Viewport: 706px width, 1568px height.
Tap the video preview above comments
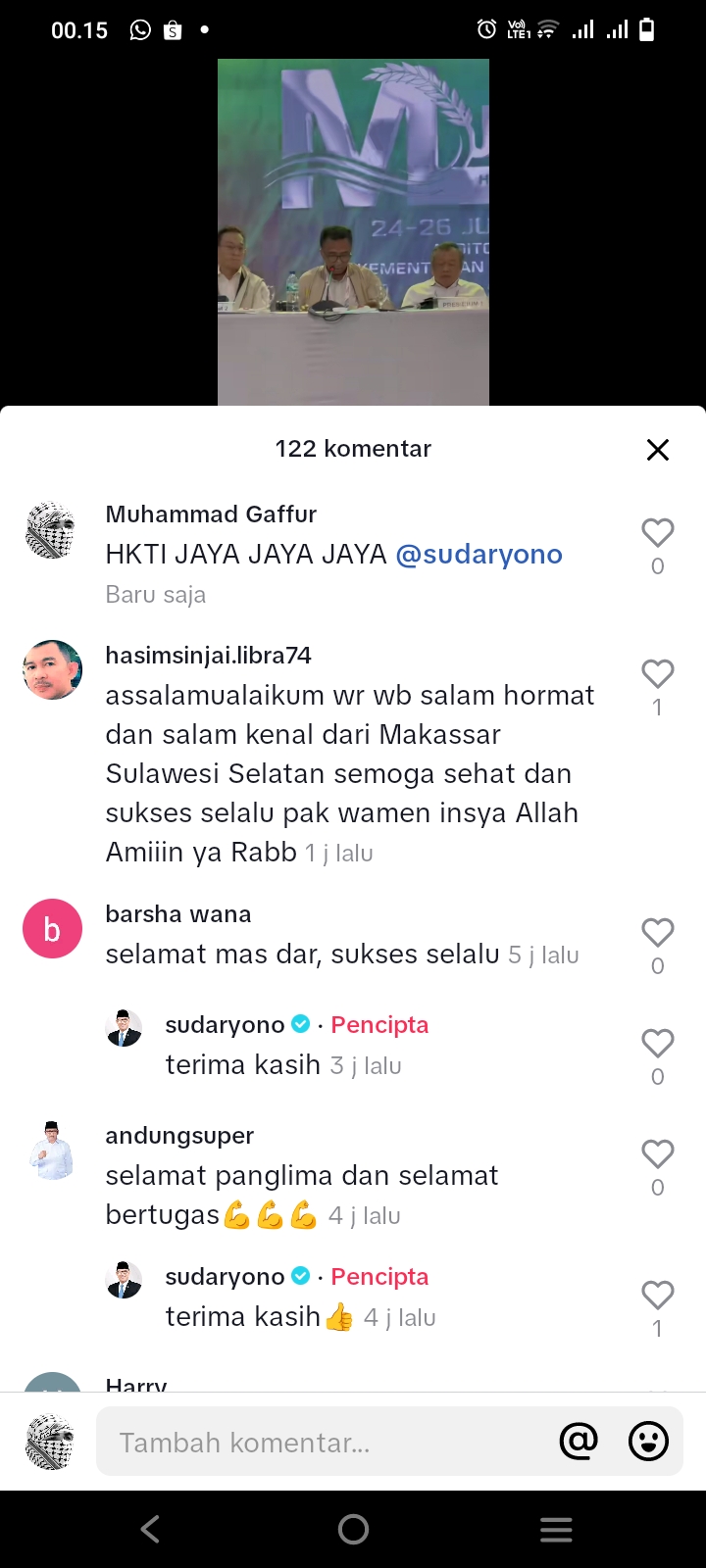coord(353,231)
